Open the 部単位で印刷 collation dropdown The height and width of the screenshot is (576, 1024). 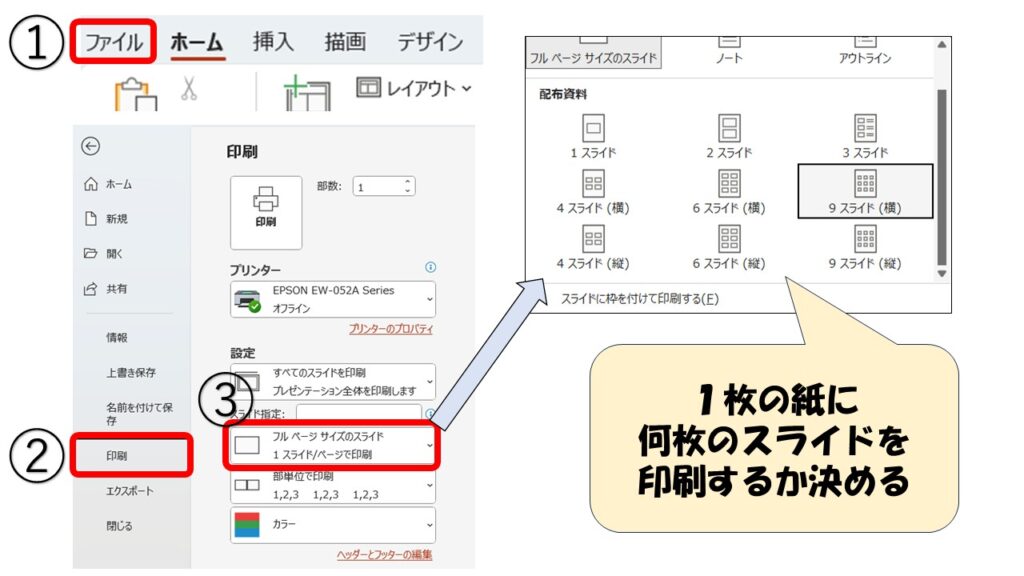tap(332, 485)
